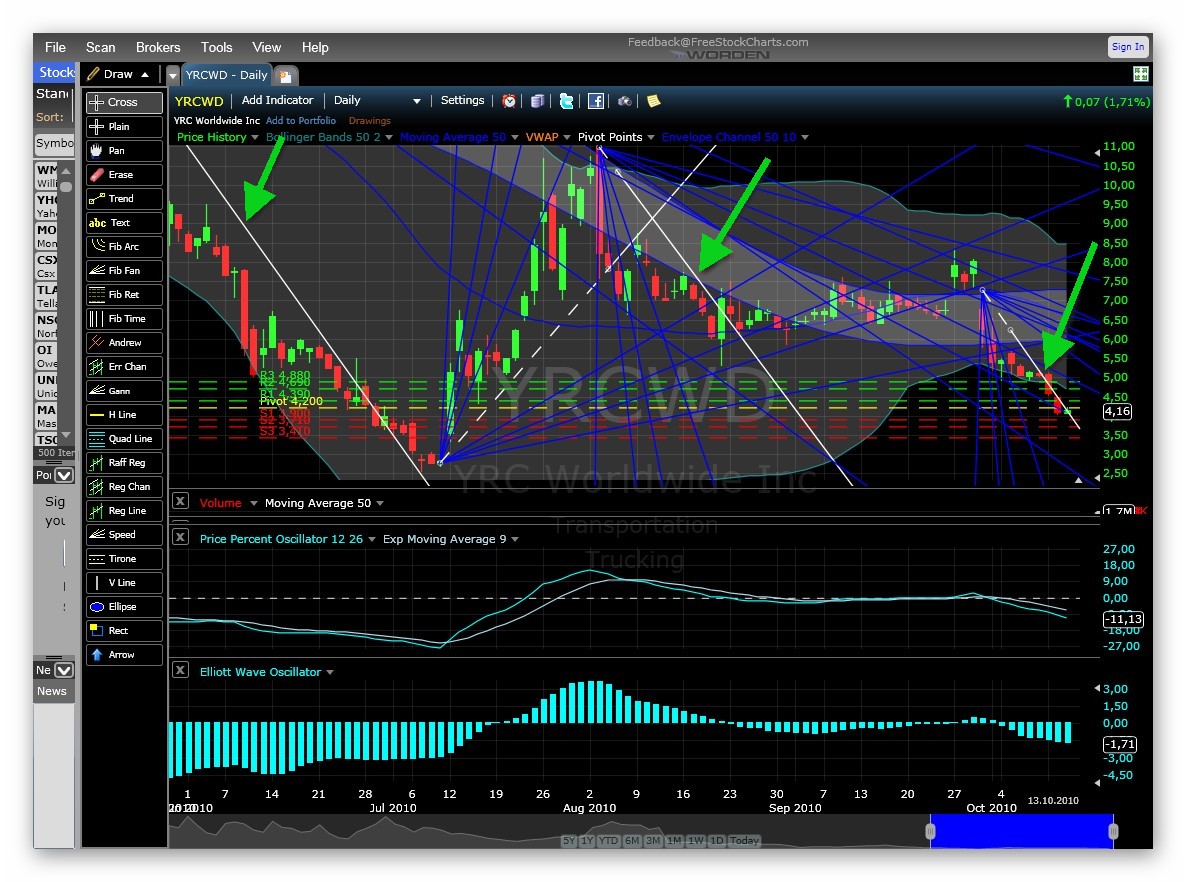Close the Volume indicator pane
Viewport: 1186px width, 882px height.
click(180, 501)
